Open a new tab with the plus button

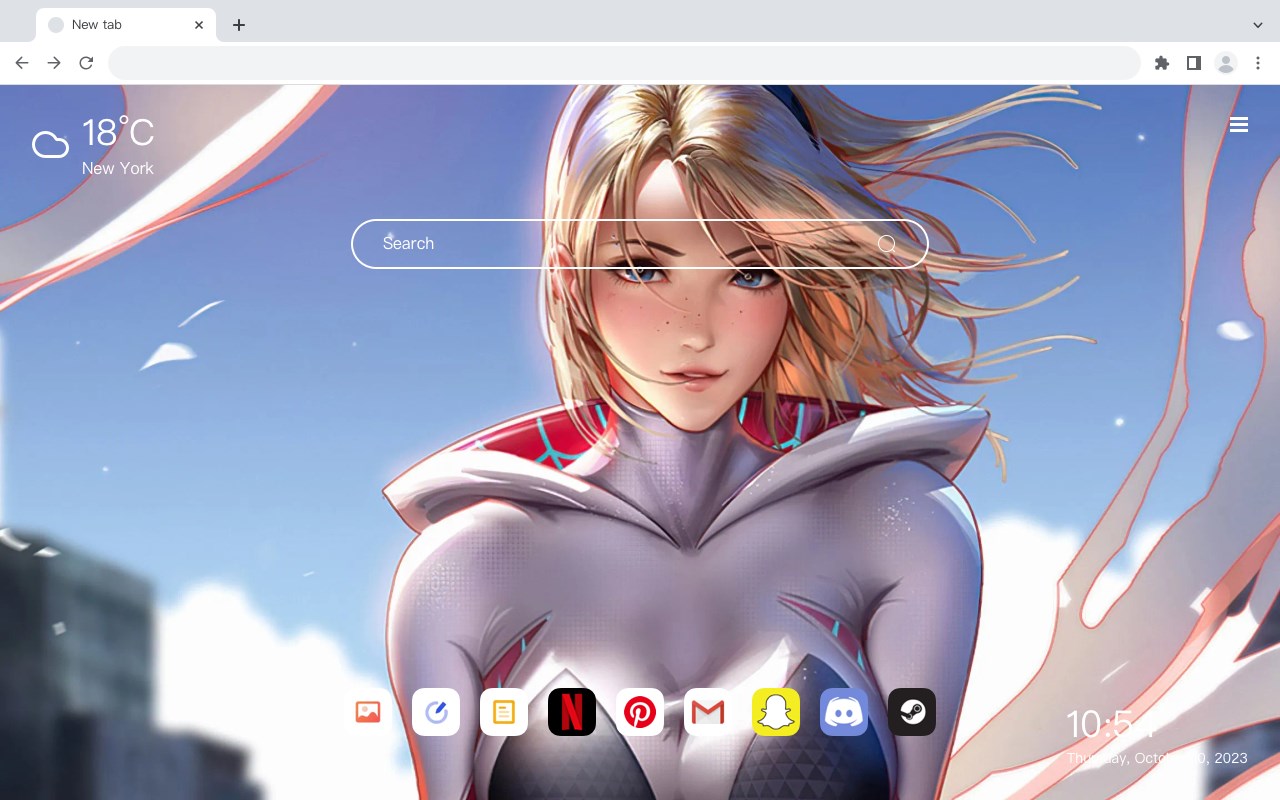click(239, 25)
